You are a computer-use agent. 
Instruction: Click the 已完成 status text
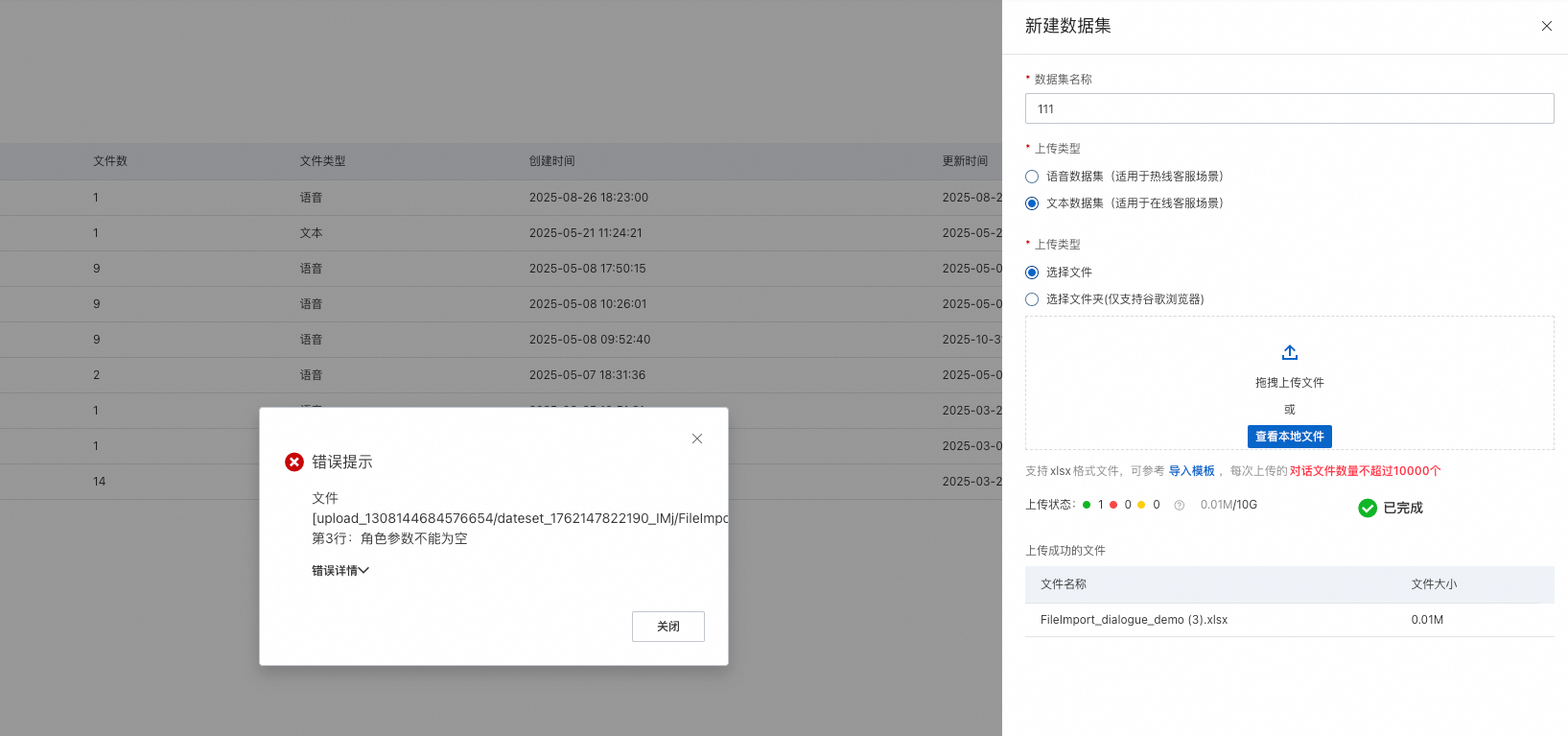(x=1403, y=508)
